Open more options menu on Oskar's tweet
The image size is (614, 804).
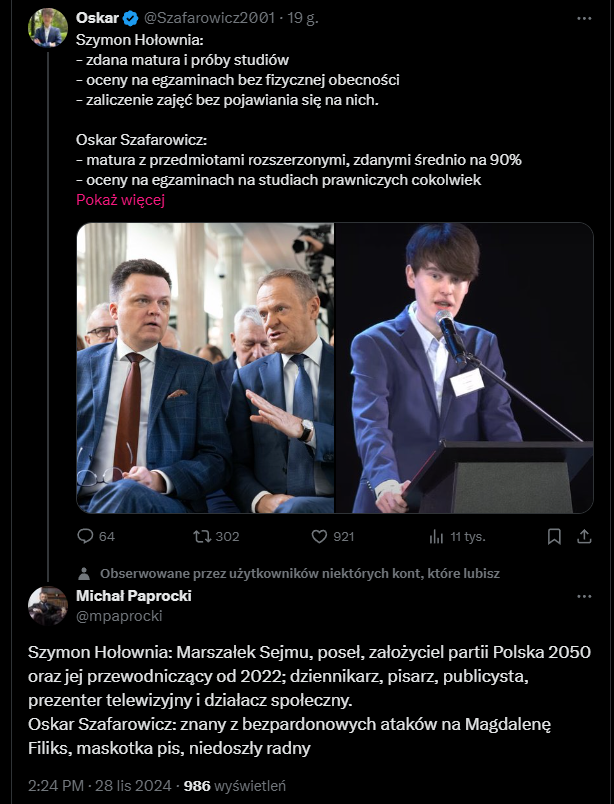pos(584,18)
